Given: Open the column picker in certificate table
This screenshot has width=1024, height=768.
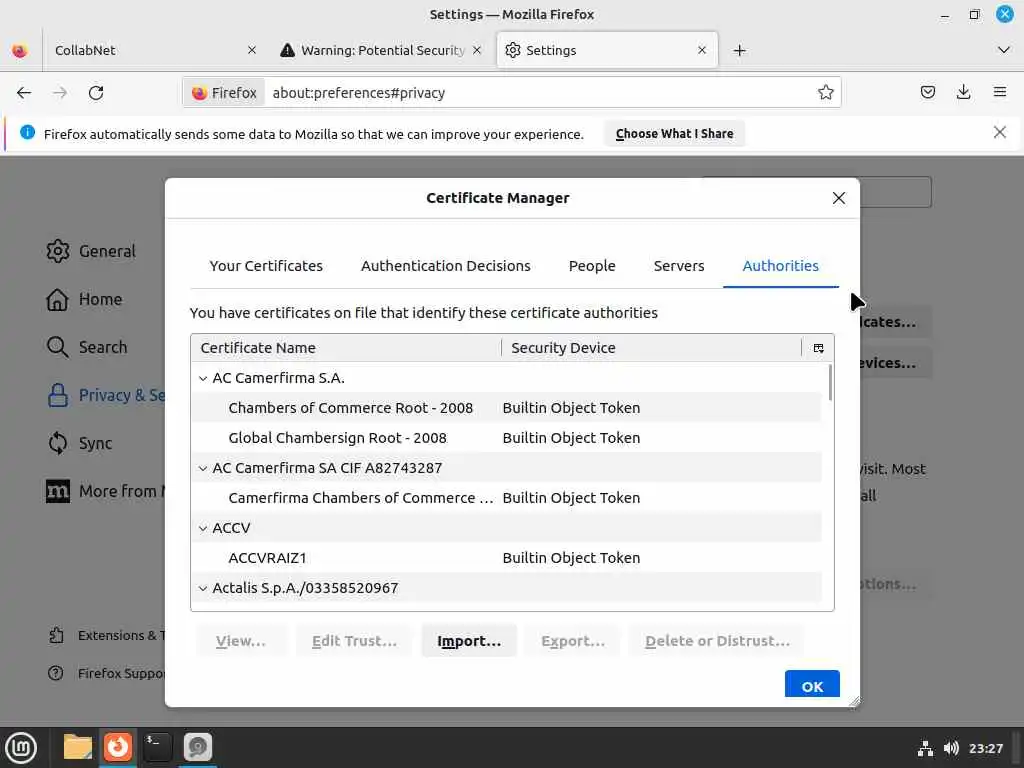Looking at the screenshot, I should [818, 348].
